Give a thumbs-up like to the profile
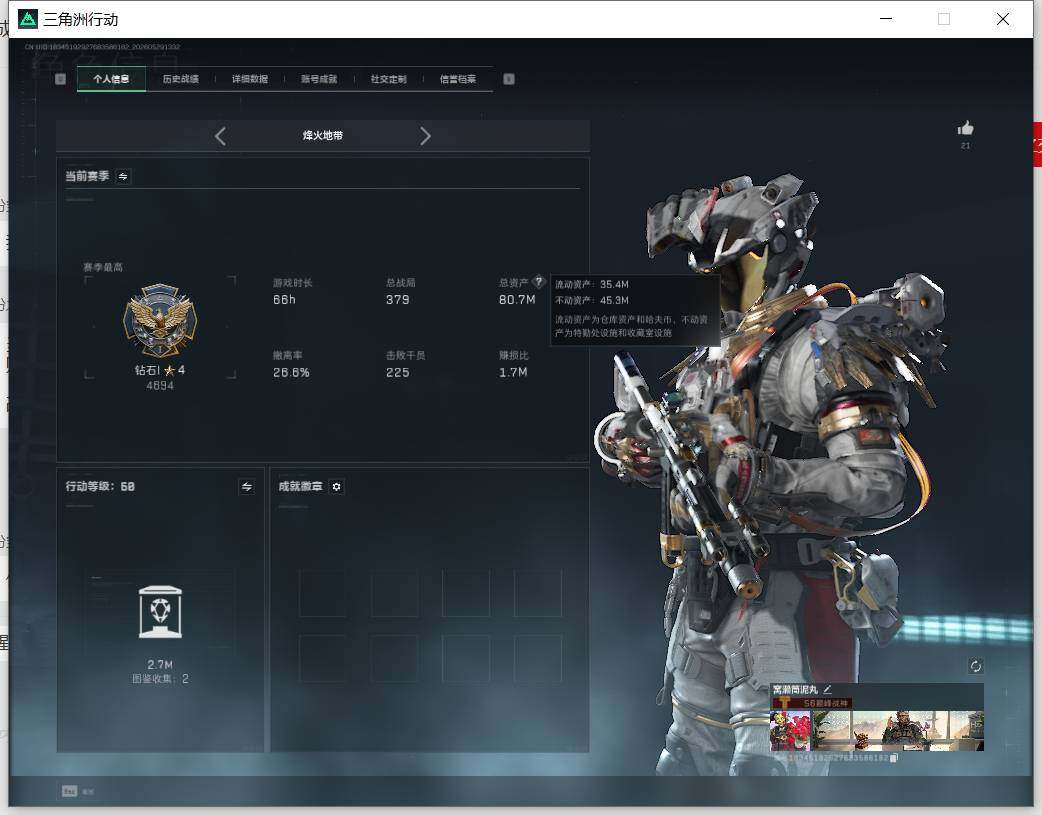This screenshot has width=1042, height=815. (966, 128)
